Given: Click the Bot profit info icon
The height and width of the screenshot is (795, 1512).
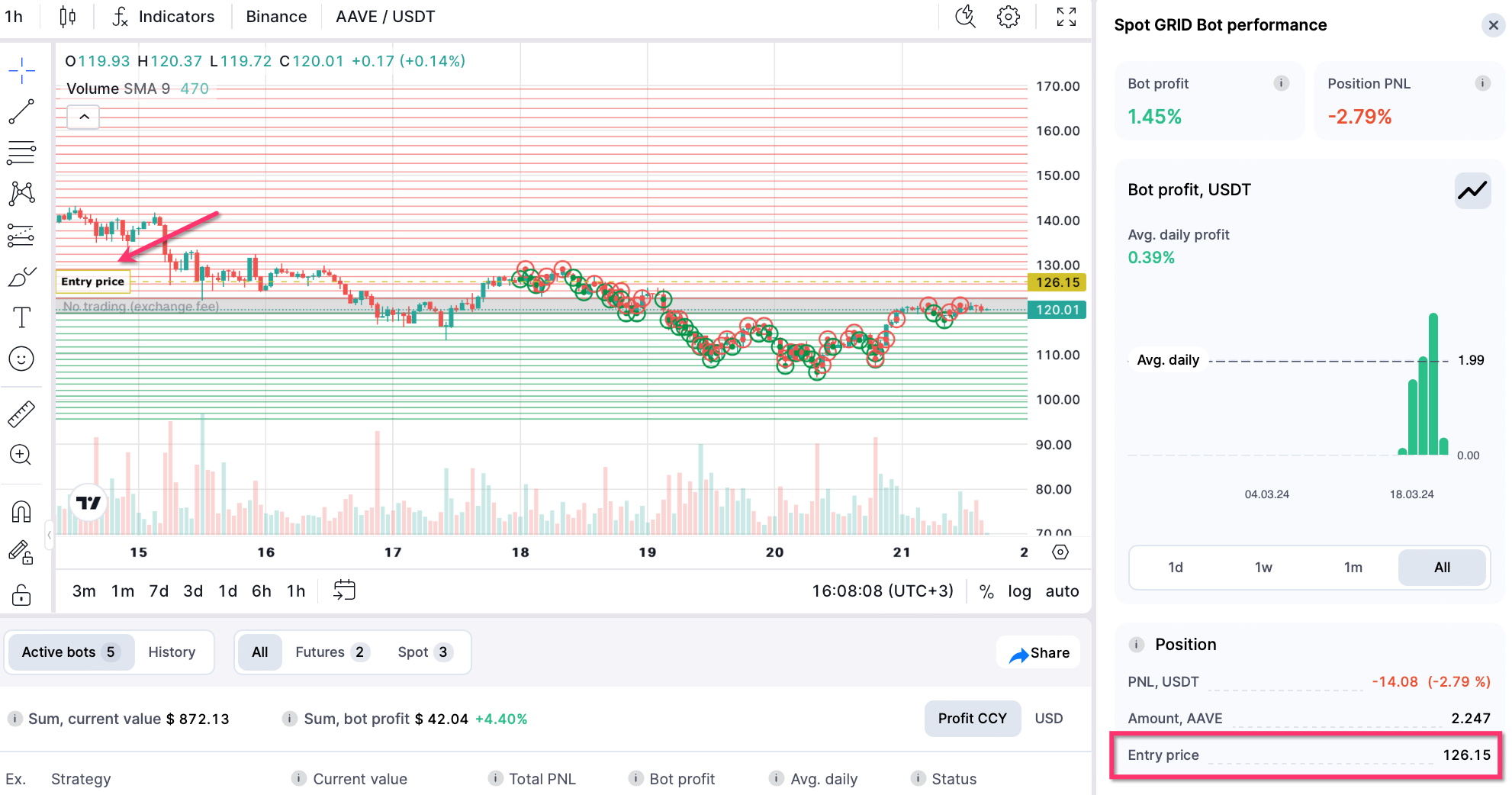Looking at the screenshot, I should point(1282,83).
